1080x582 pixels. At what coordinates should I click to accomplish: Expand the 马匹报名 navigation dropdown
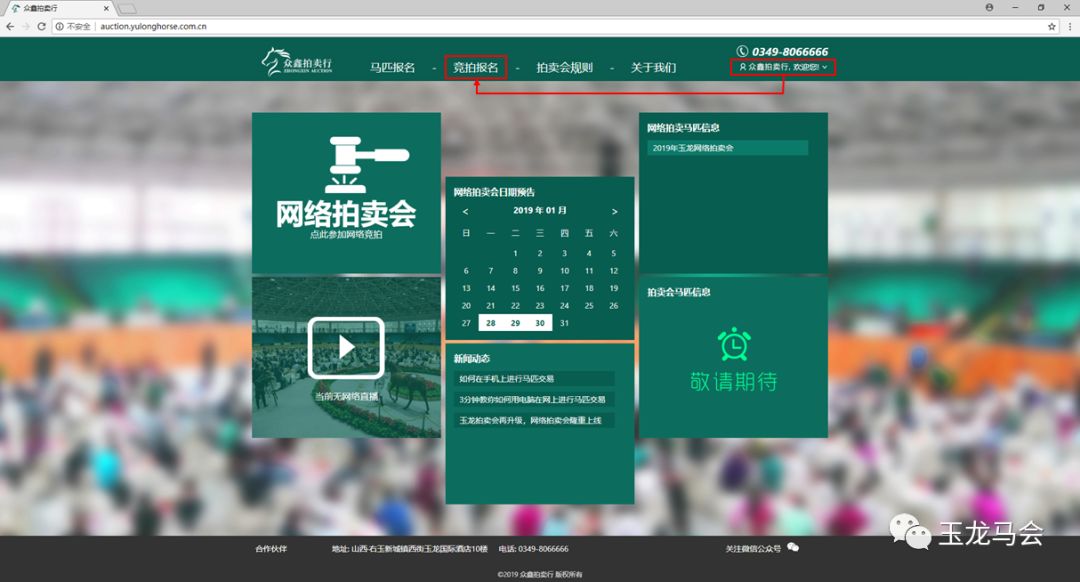(394, 67)
